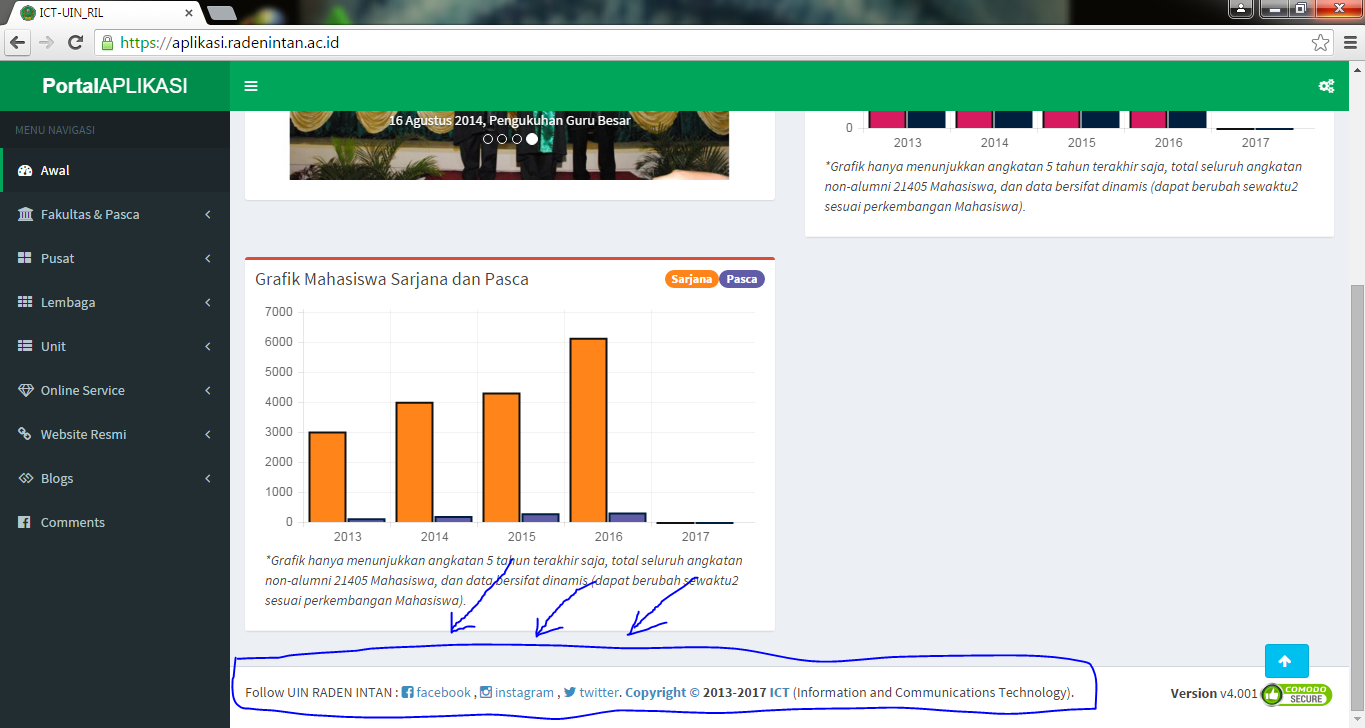1365x728 pixels.
Task: Click the Lembaga grid icon
Action: [25, 302]
